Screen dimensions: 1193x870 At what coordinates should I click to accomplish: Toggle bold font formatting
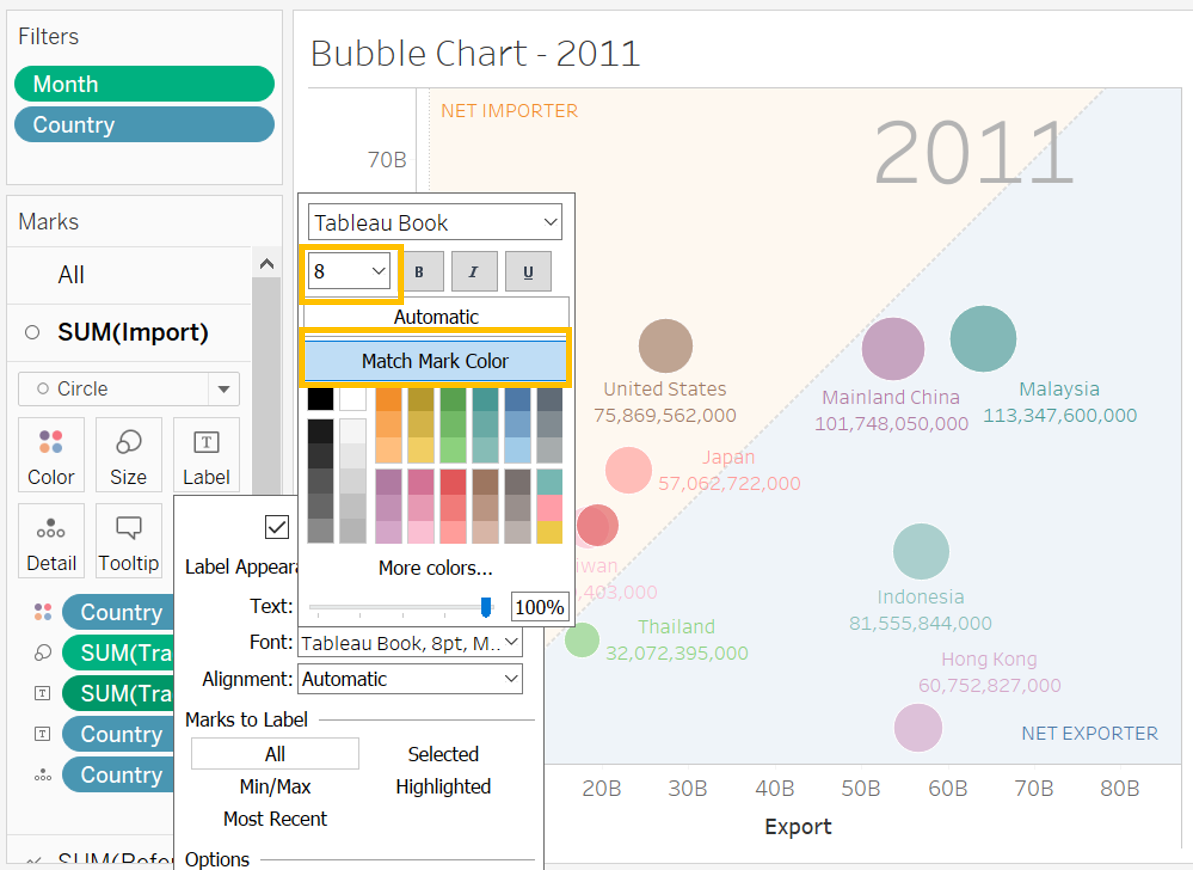(x=419, y=272)
